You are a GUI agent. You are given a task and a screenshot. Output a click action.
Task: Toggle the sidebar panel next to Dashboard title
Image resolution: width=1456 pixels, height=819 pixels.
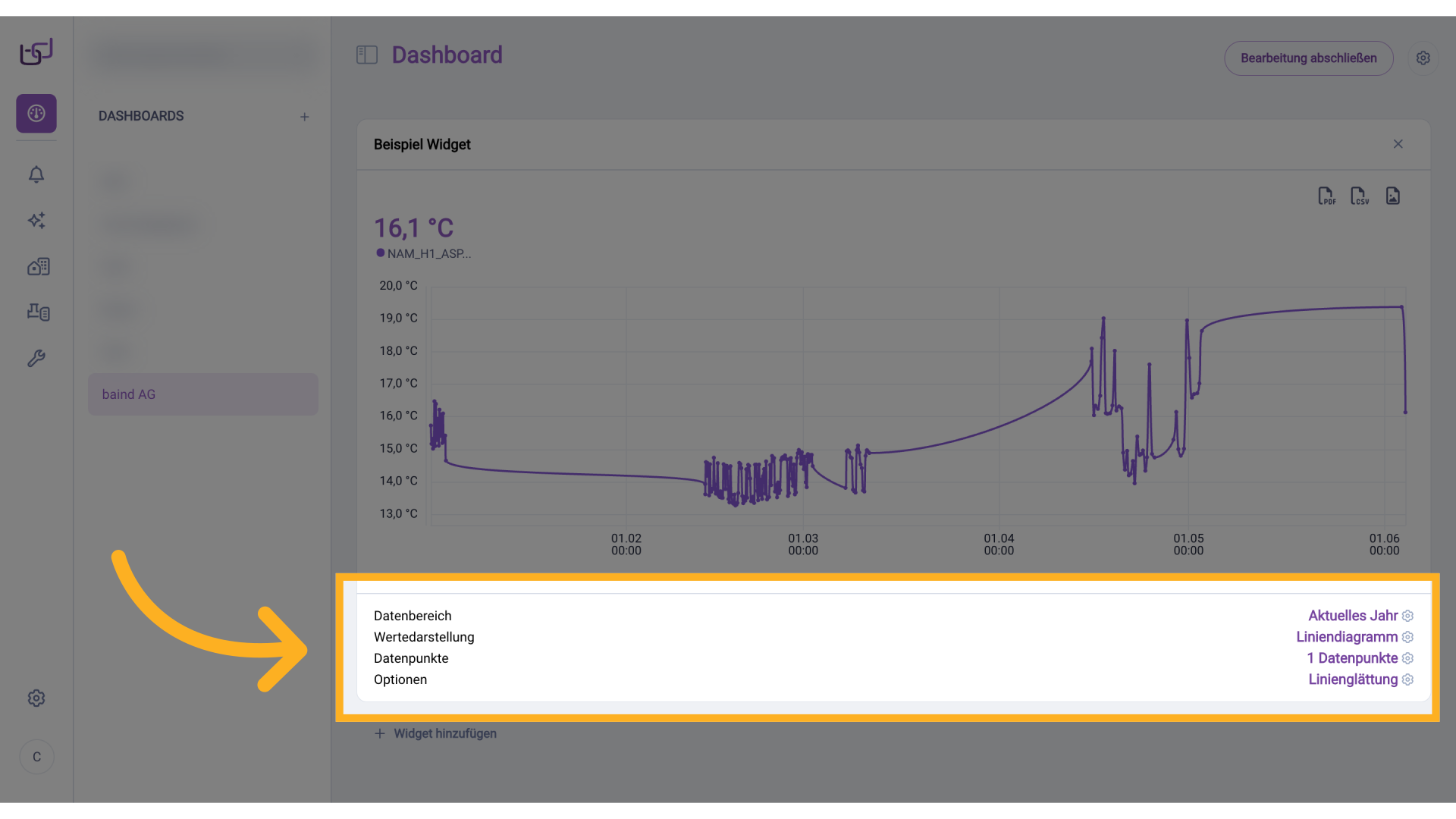coord(367,55)
